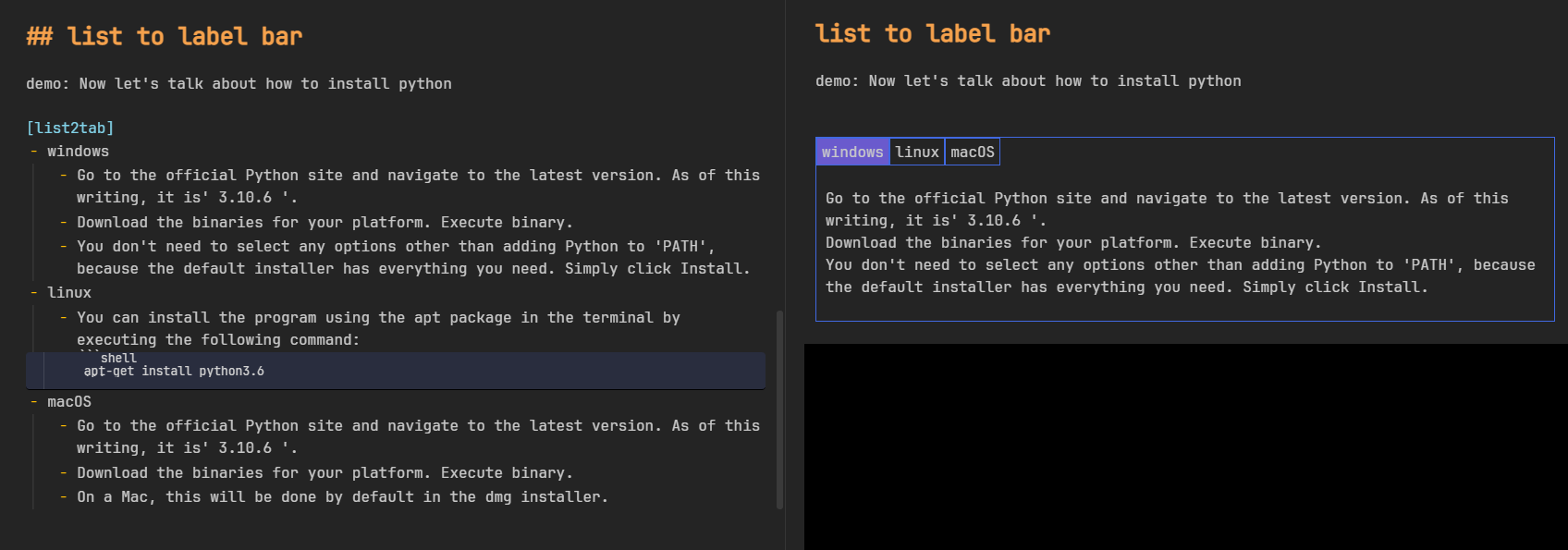Image resolution: width=1568 pixels, height=550 pixels.
Task: Click the demo paragraph in the preview pane
Action: [1028, 81]
